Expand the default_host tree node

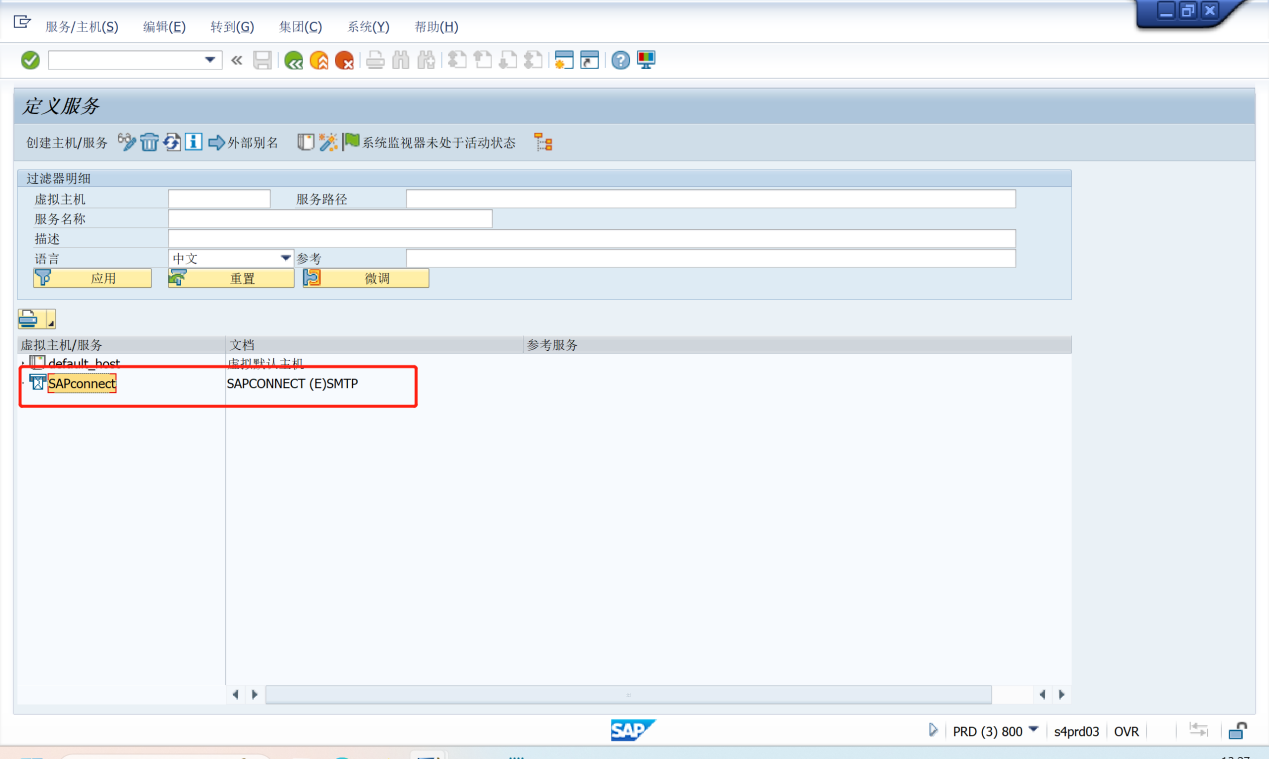(x=23, y=364)
